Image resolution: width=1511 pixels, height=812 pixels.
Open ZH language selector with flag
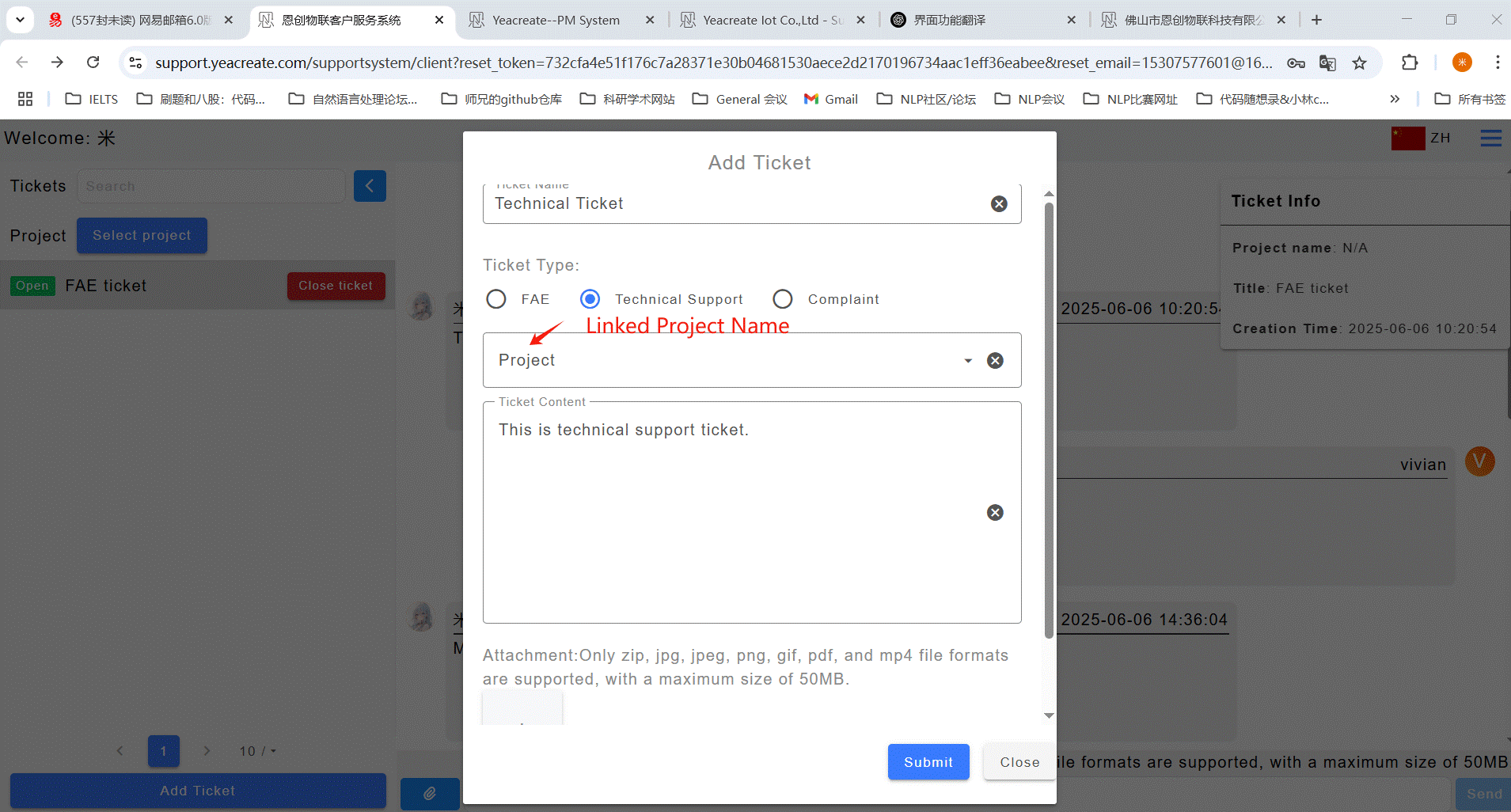pos(1421,138)
